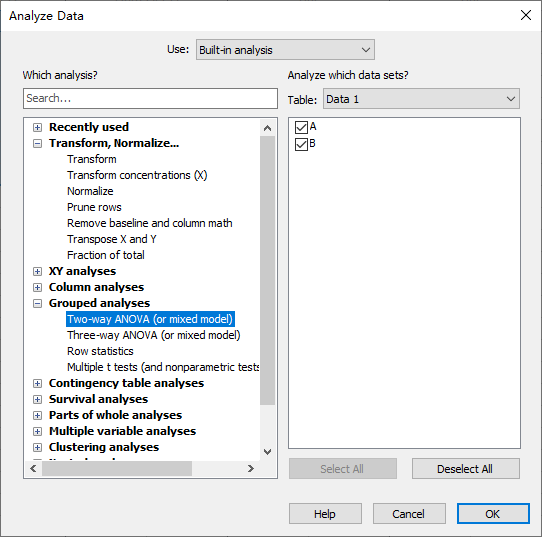
Task: Expand the XY analyses category
Action: [37, 271]
